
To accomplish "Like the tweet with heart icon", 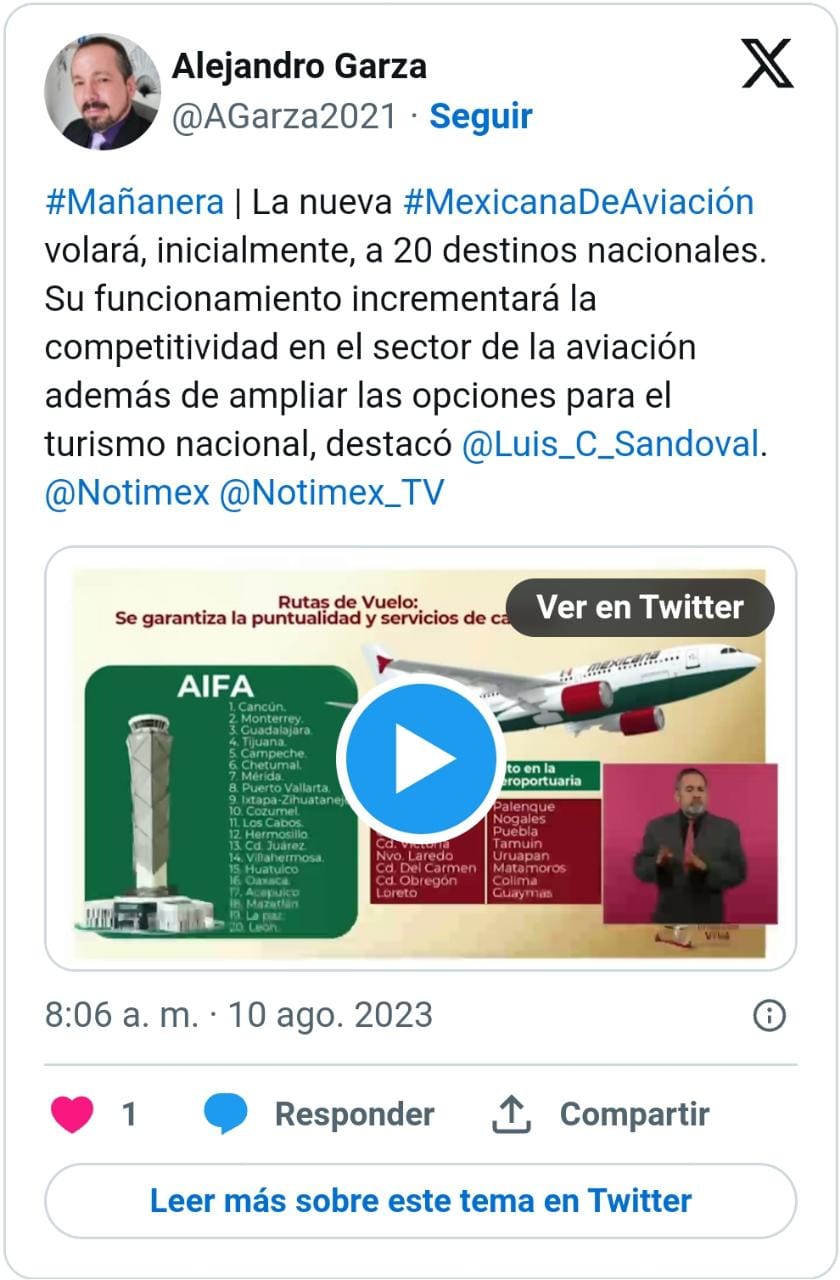I will tap(72, 1114).
